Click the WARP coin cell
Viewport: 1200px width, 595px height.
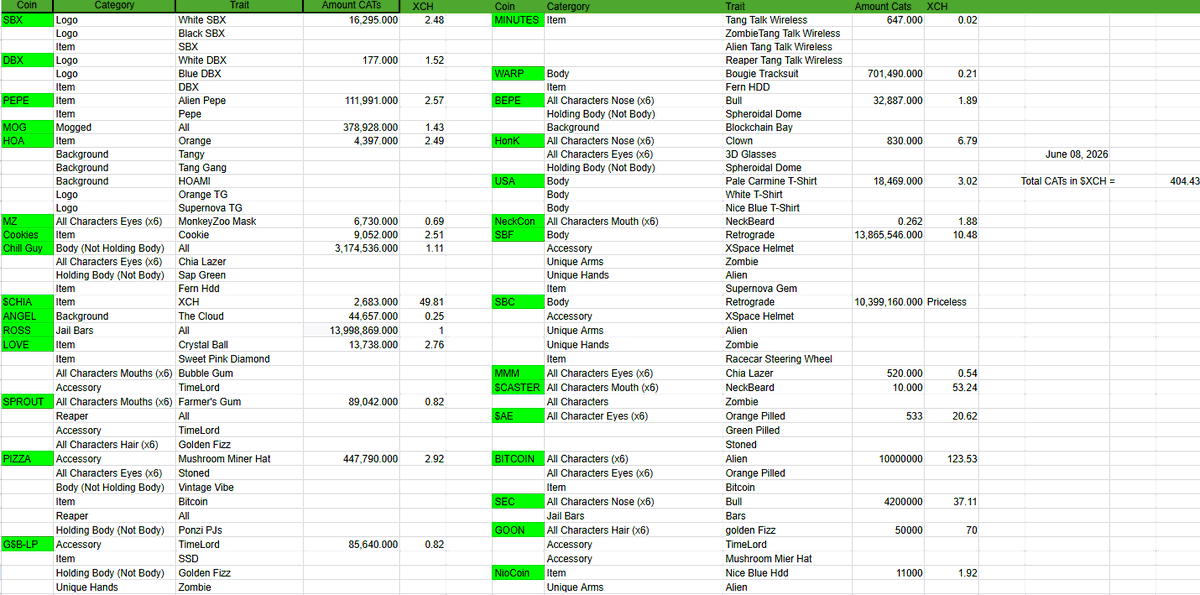pos(517,74)
